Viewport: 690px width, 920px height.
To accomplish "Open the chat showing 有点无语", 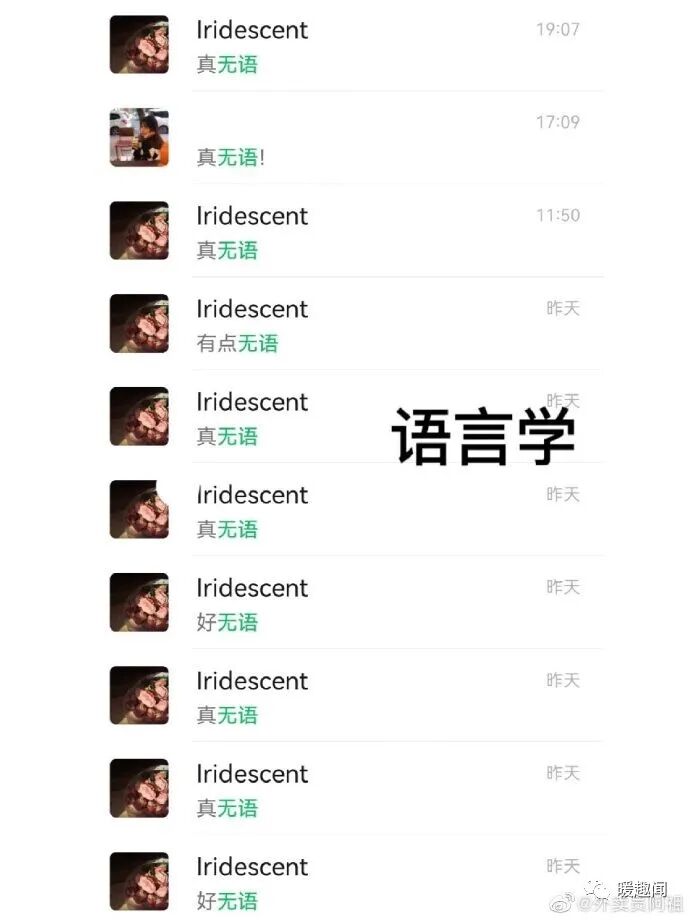I will [x=356, y=324].
